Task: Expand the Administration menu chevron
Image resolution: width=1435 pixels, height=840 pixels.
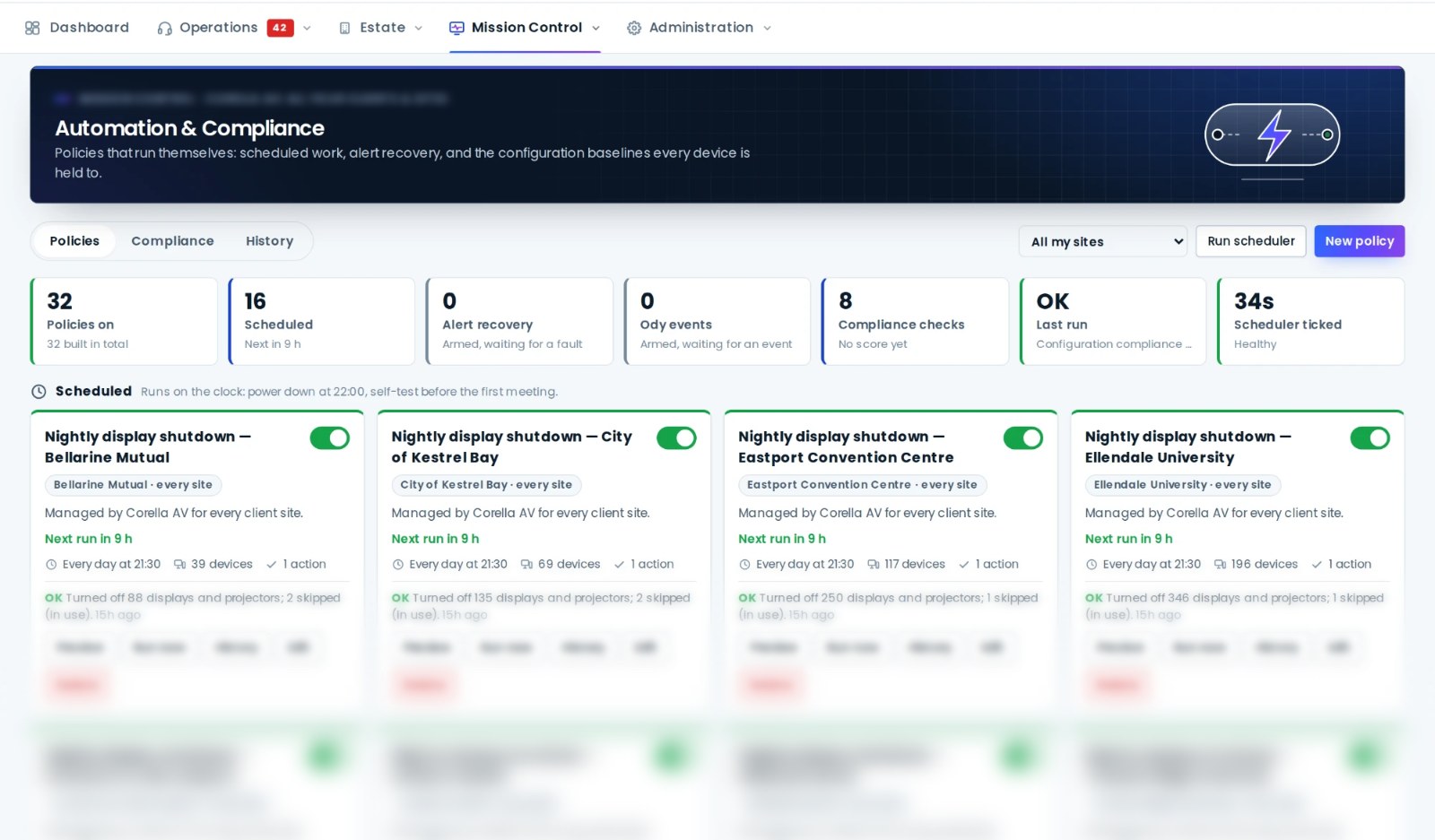Action: click(767, 28)
